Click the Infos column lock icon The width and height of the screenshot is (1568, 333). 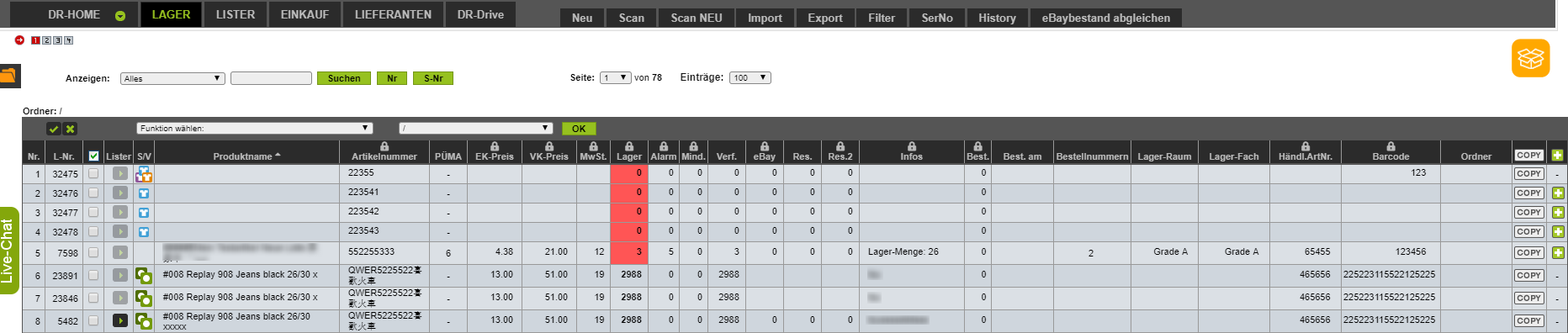pos(912,146)
